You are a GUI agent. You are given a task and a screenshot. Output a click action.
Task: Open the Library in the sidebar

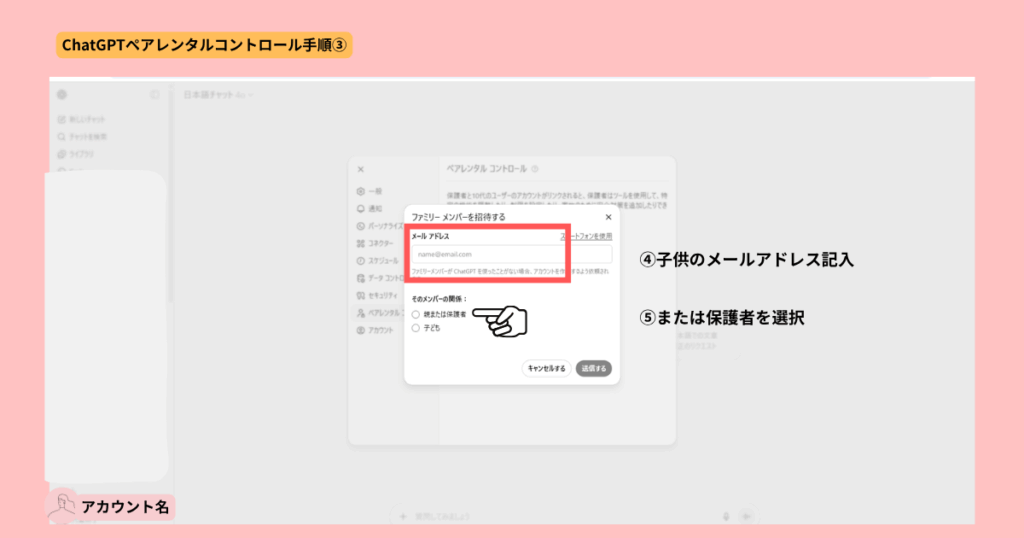click(76, 154)
